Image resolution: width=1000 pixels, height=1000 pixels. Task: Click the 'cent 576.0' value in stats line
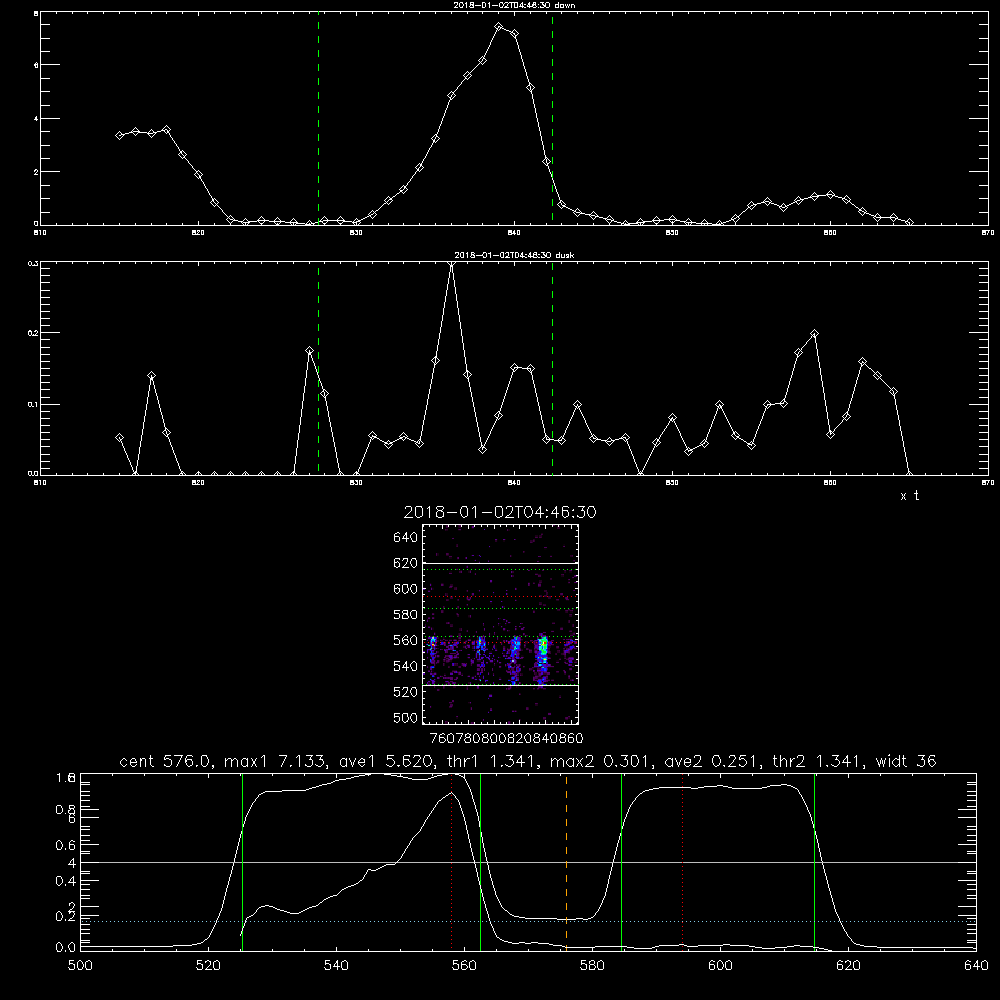165,761
